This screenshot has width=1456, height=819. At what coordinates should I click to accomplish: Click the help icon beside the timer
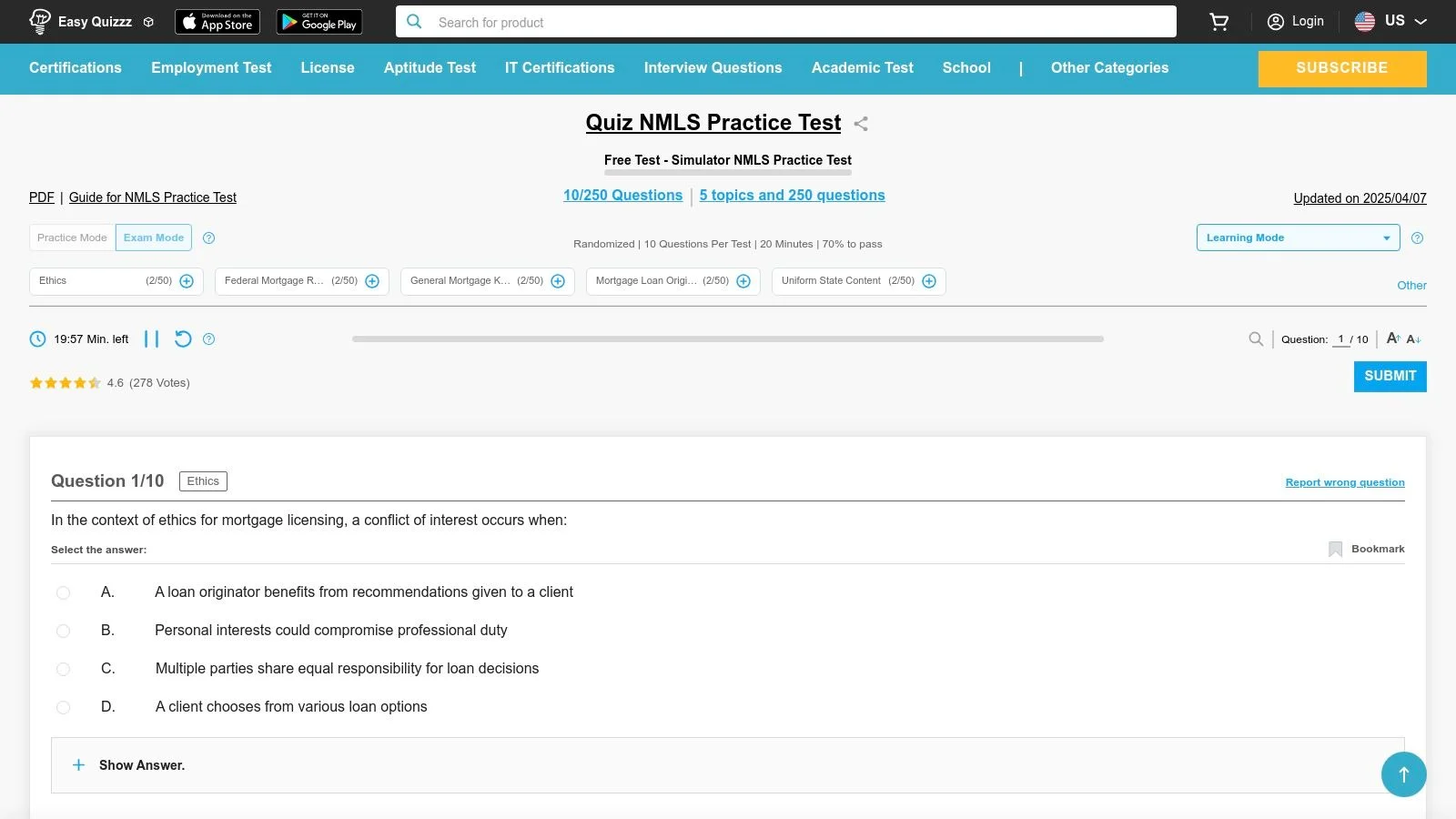click(208, 339)
